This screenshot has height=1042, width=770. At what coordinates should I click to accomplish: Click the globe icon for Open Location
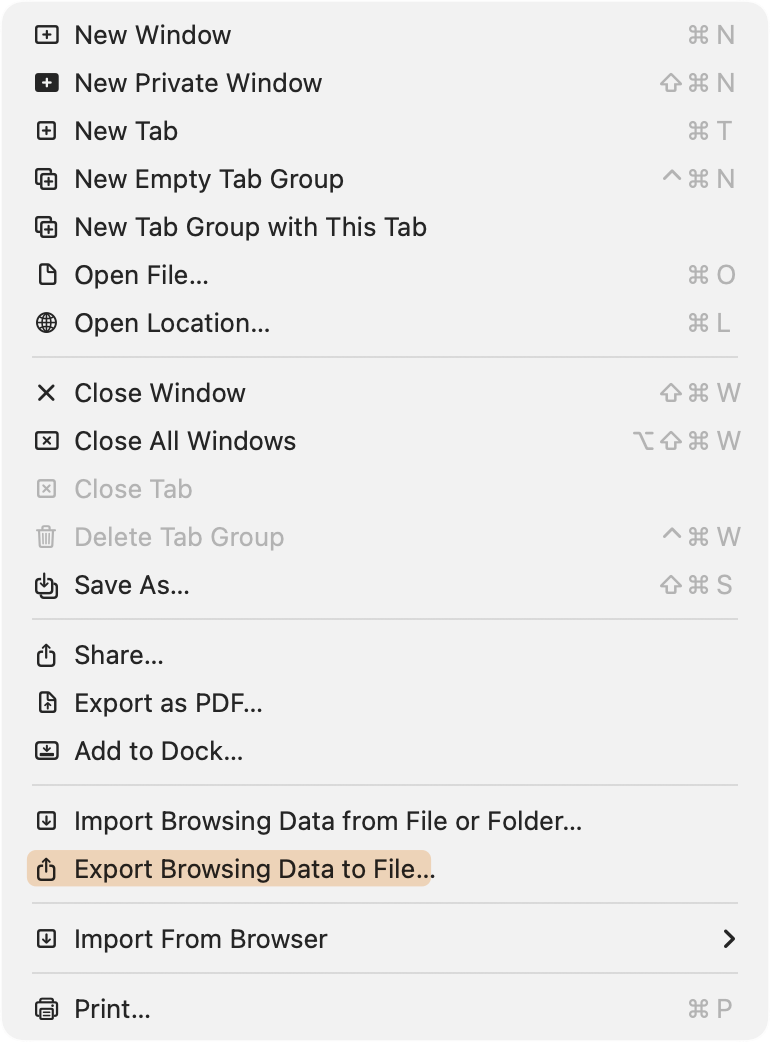[46, 323]
